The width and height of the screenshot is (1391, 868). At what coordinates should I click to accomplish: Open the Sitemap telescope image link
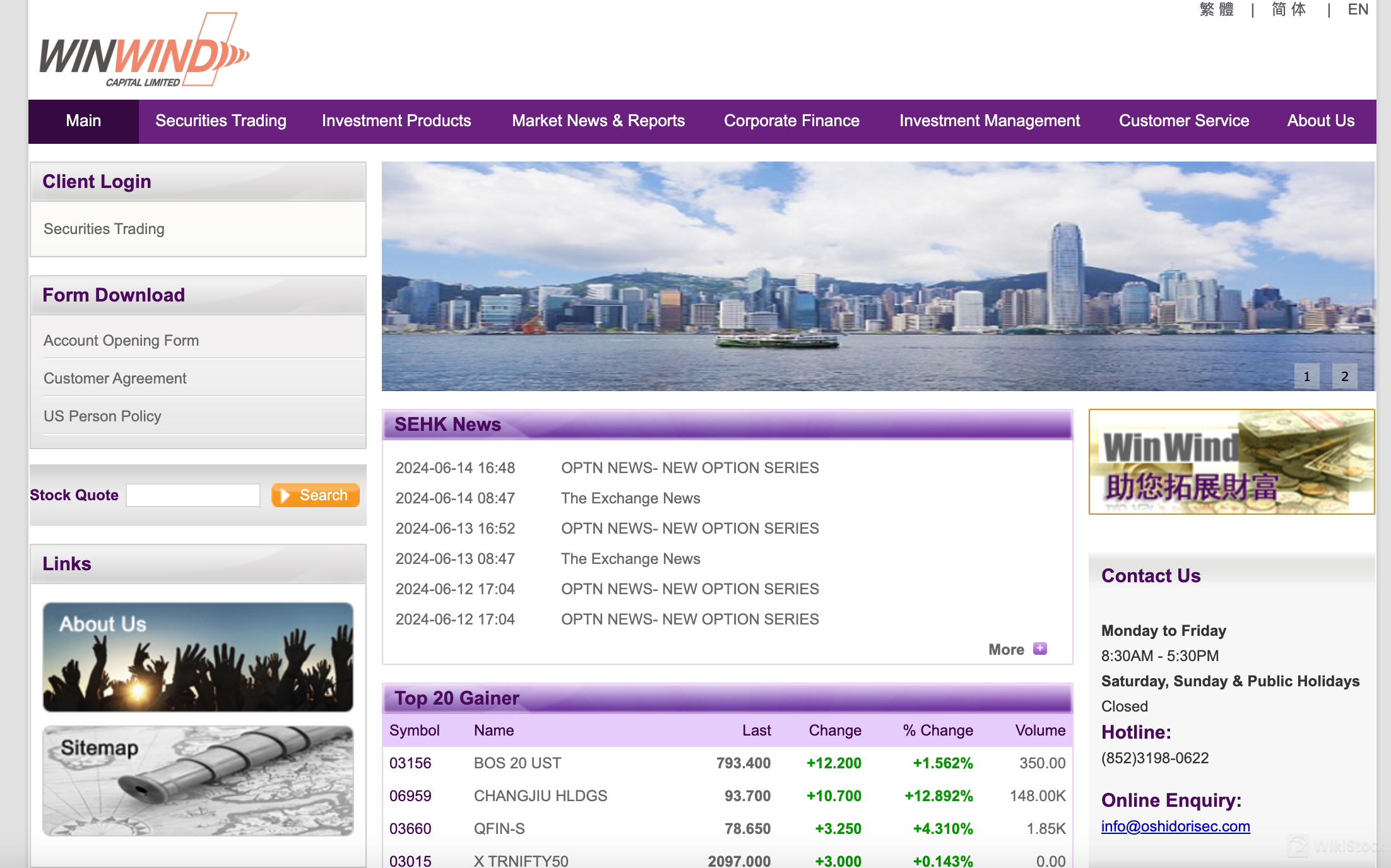[x=198, y=780]
